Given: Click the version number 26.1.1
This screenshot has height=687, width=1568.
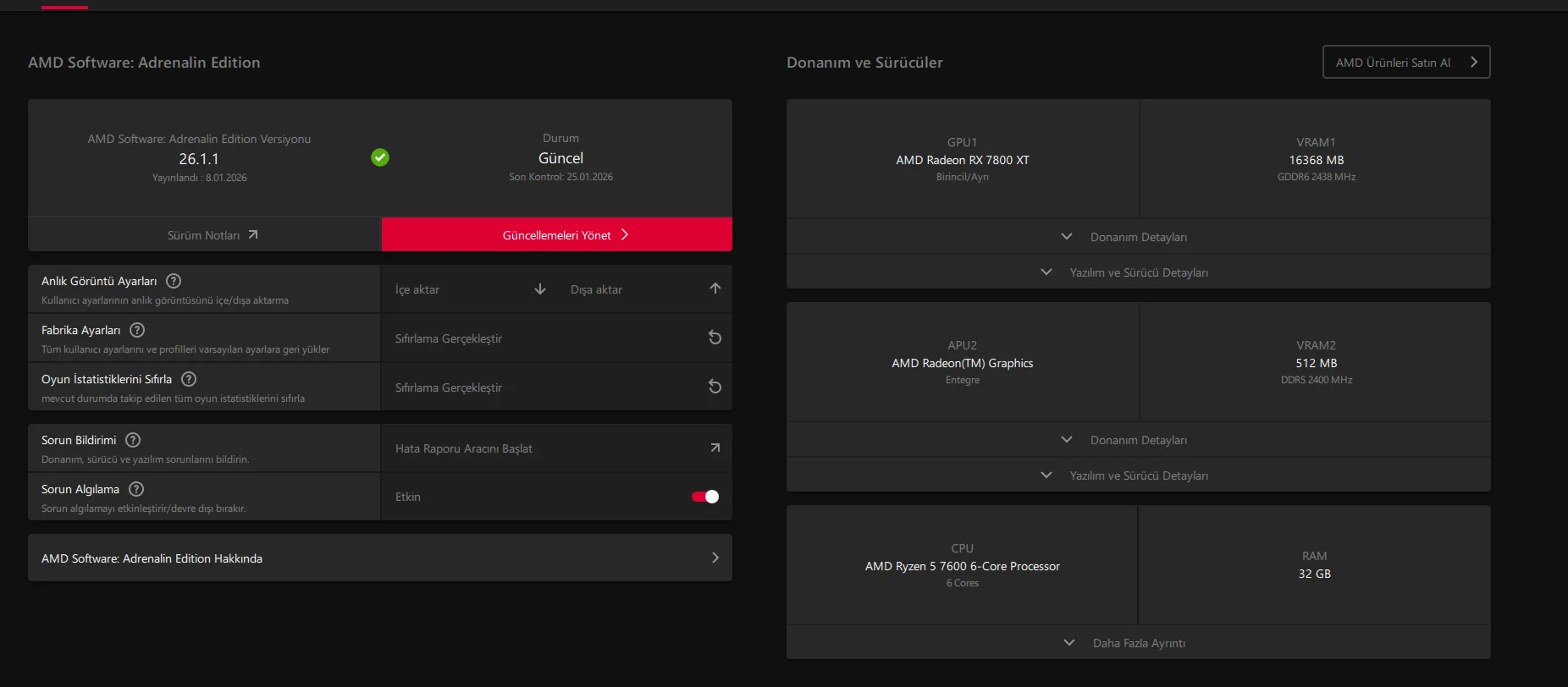Looking at the screenshot, I should click(199, 159).
